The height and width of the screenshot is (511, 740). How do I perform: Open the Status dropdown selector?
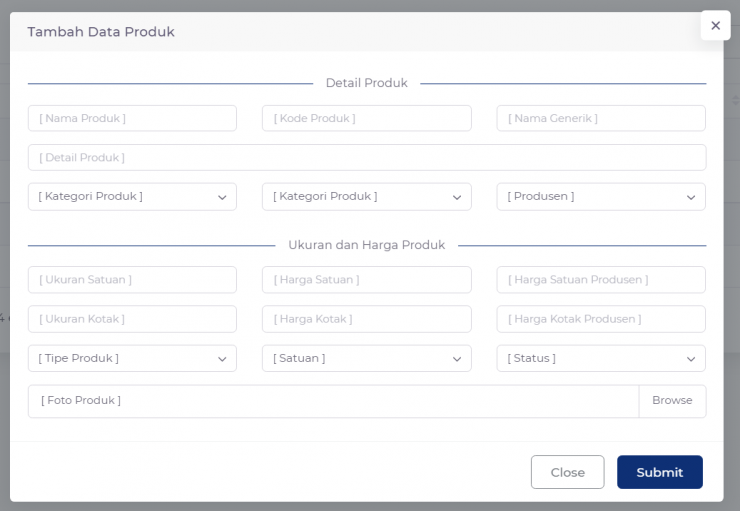click(x=601, y=359)
